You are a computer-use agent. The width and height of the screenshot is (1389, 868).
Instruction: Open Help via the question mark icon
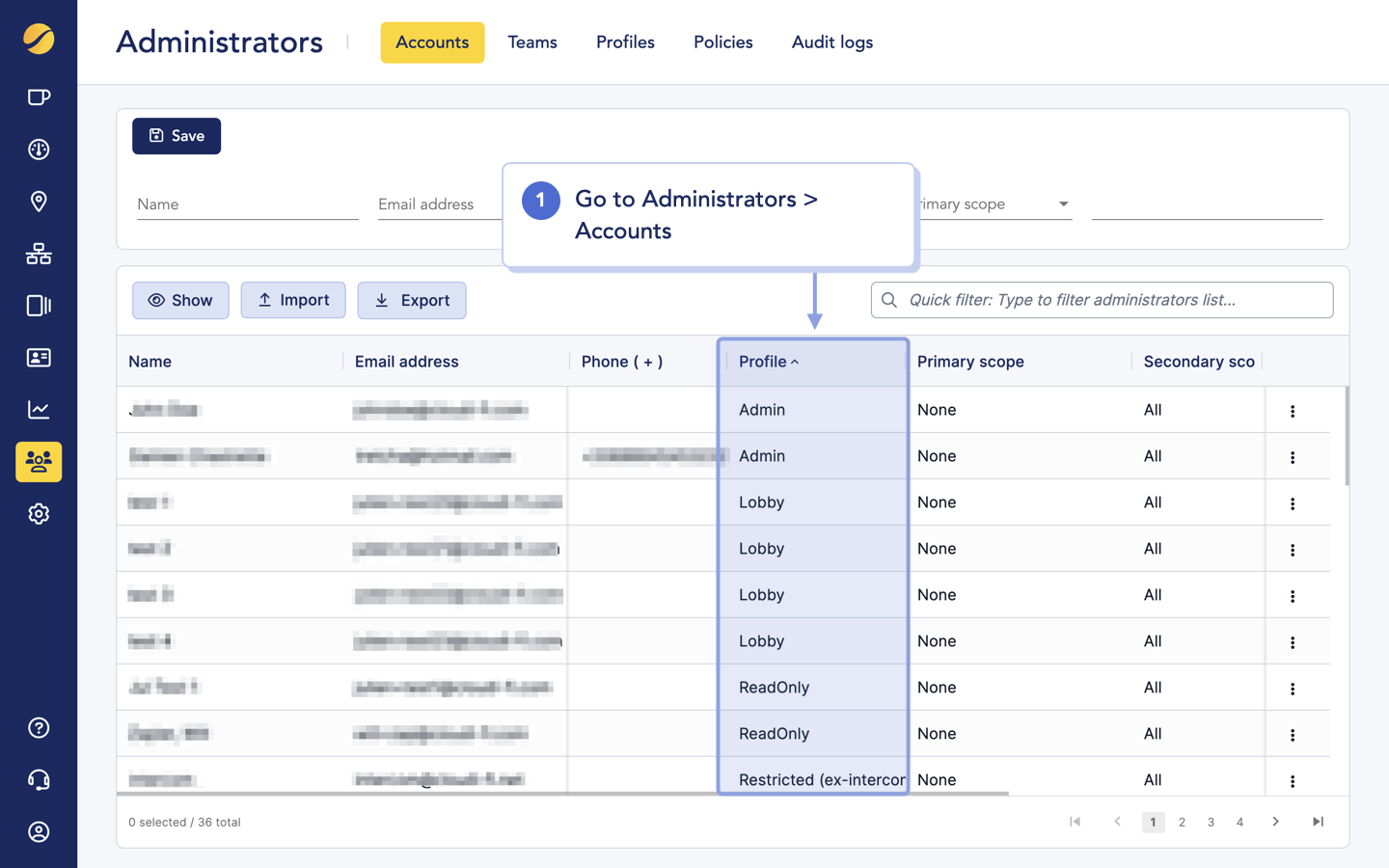pos(39,728)
